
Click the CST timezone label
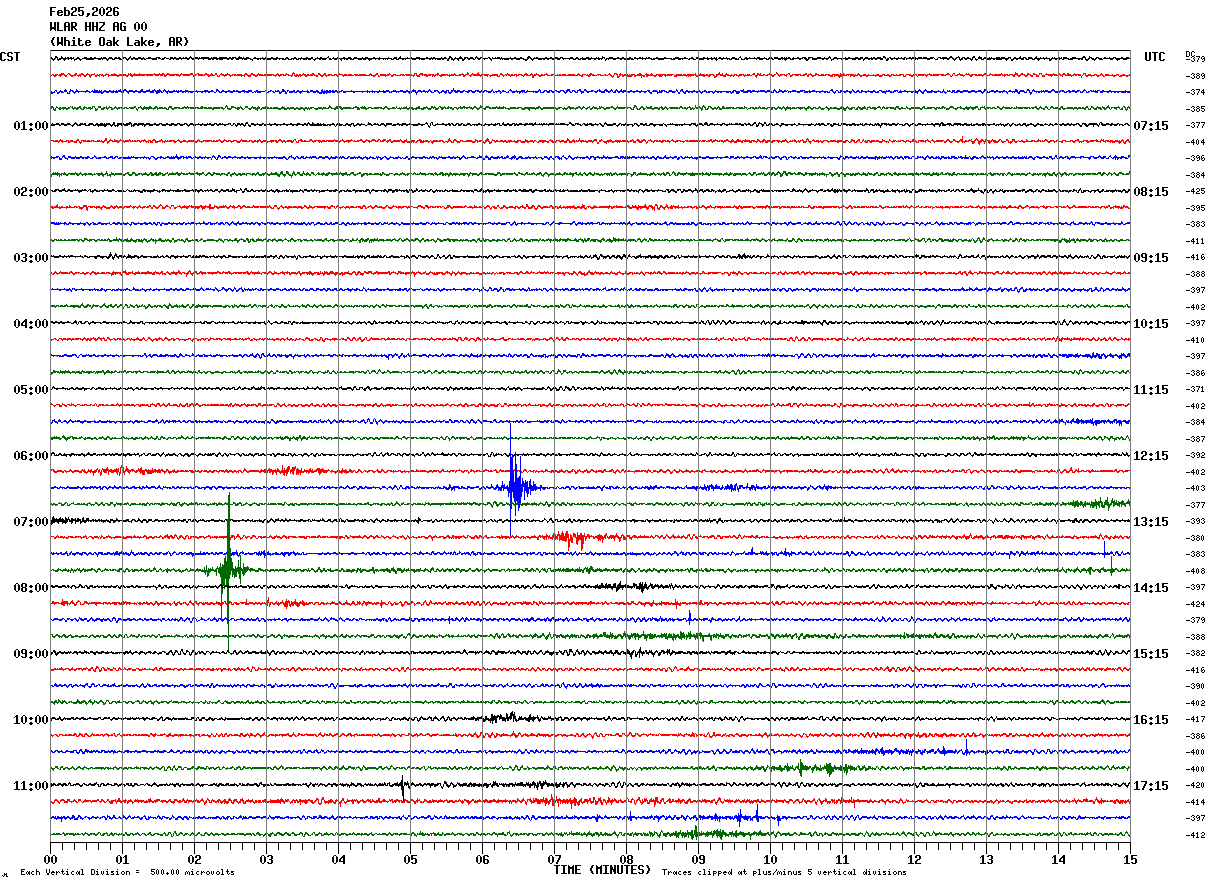(10, 57)
